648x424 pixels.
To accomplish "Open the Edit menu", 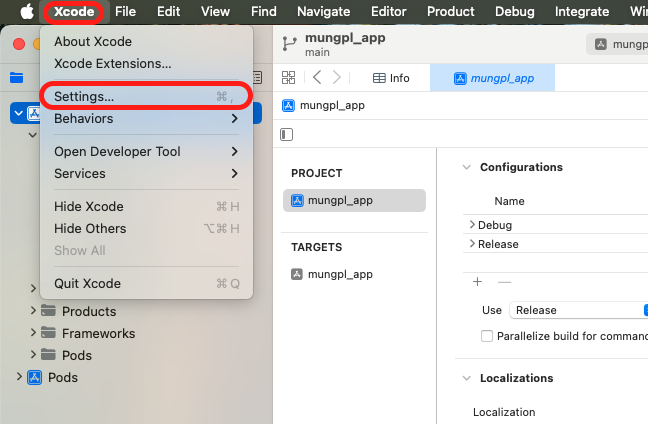I will 168,11.
